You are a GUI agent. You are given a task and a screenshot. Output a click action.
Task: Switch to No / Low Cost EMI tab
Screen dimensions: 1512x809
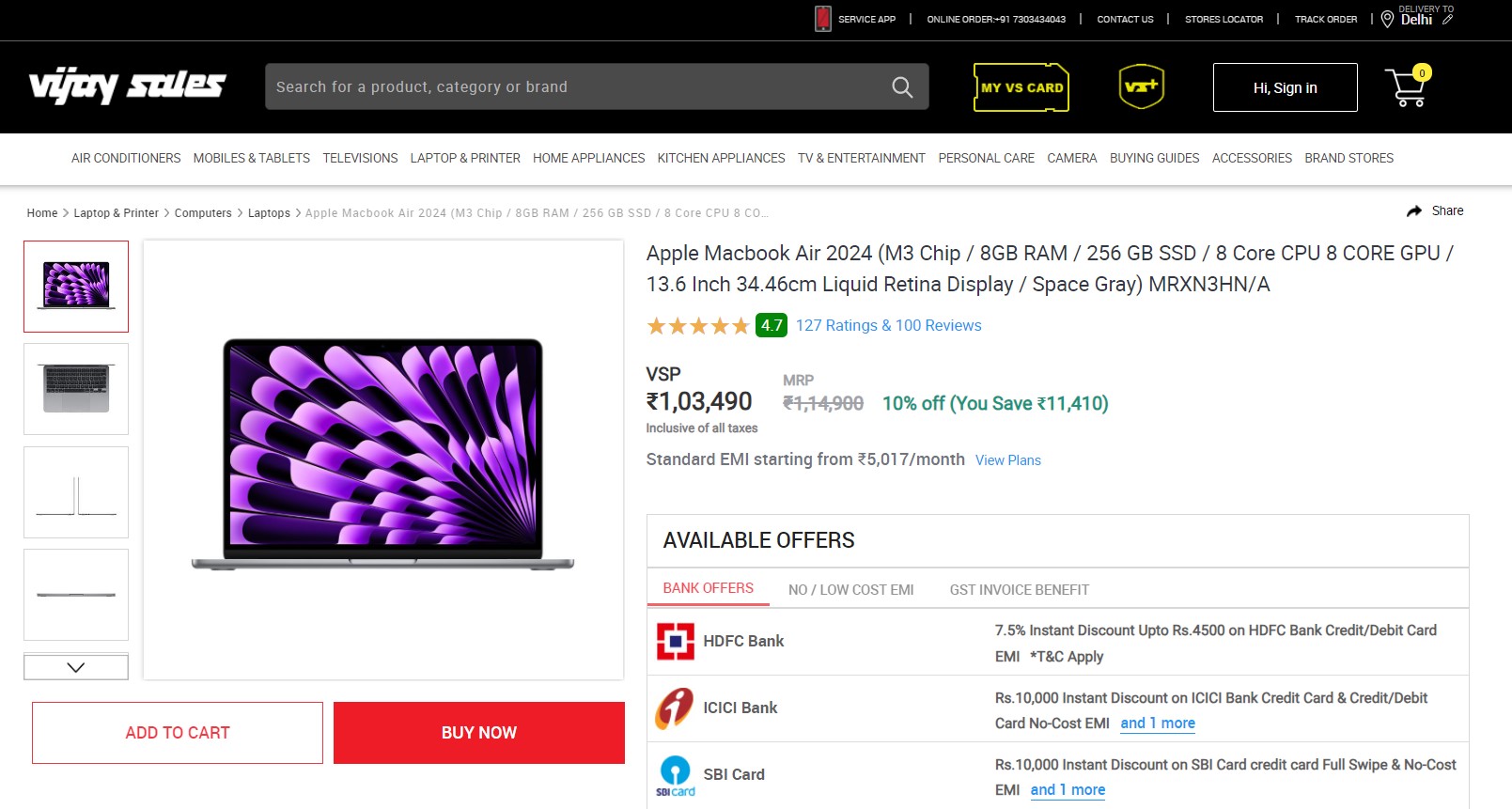pos(850,590)
